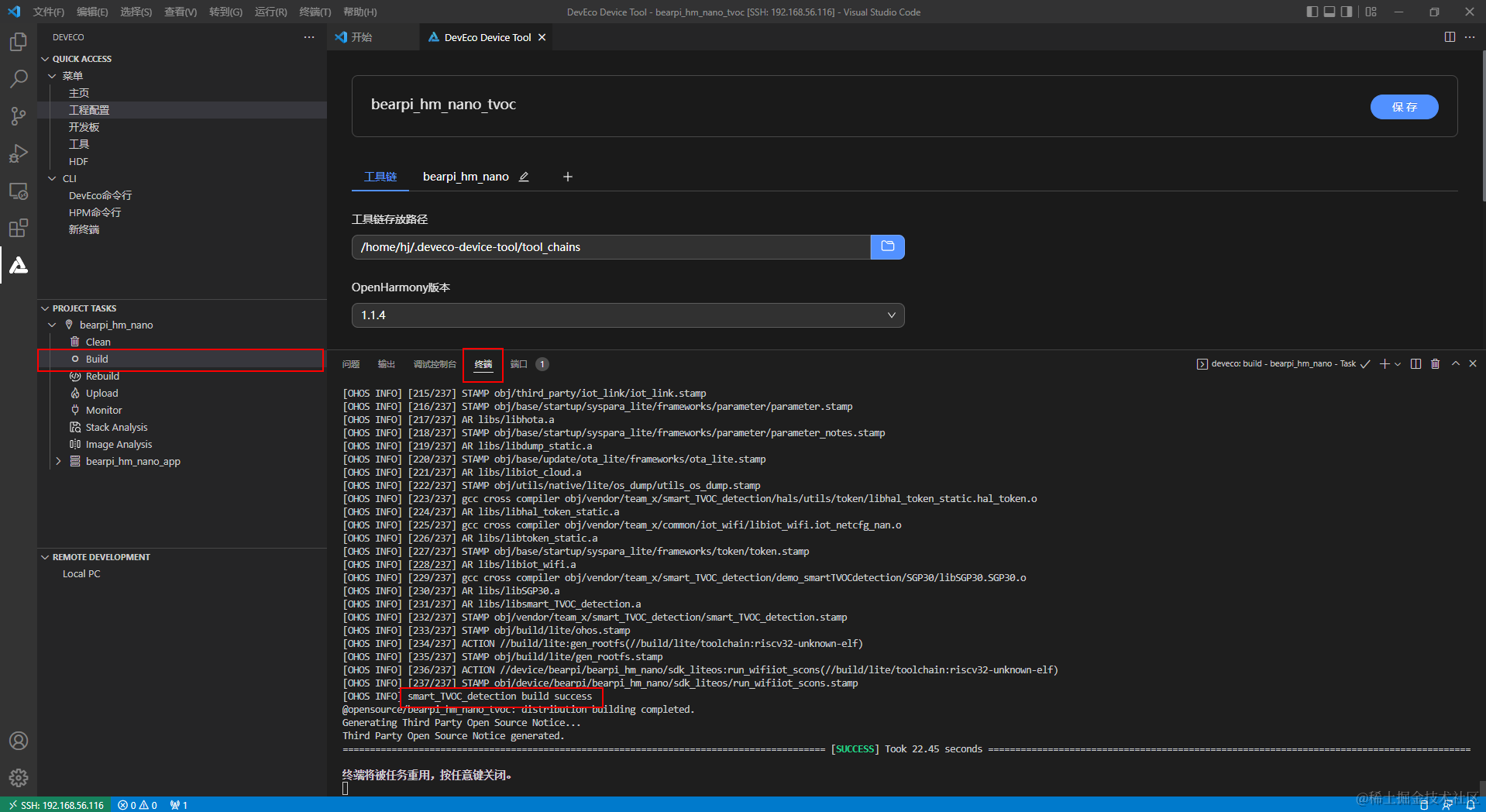Viewport: 1486px width, 812px height.
Task: Select Local PC under Remote Development
Action: point(181,574)
